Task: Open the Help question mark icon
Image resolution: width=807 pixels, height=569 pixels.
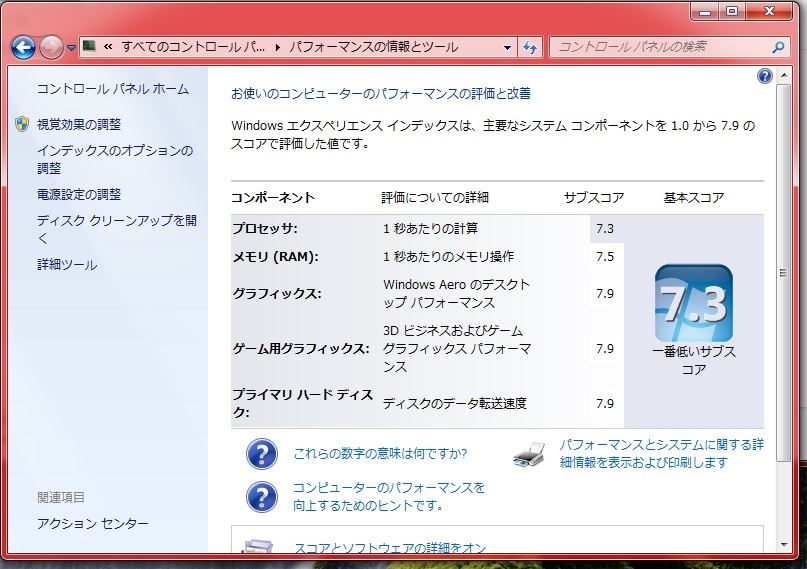Action: tap(765, 76)
